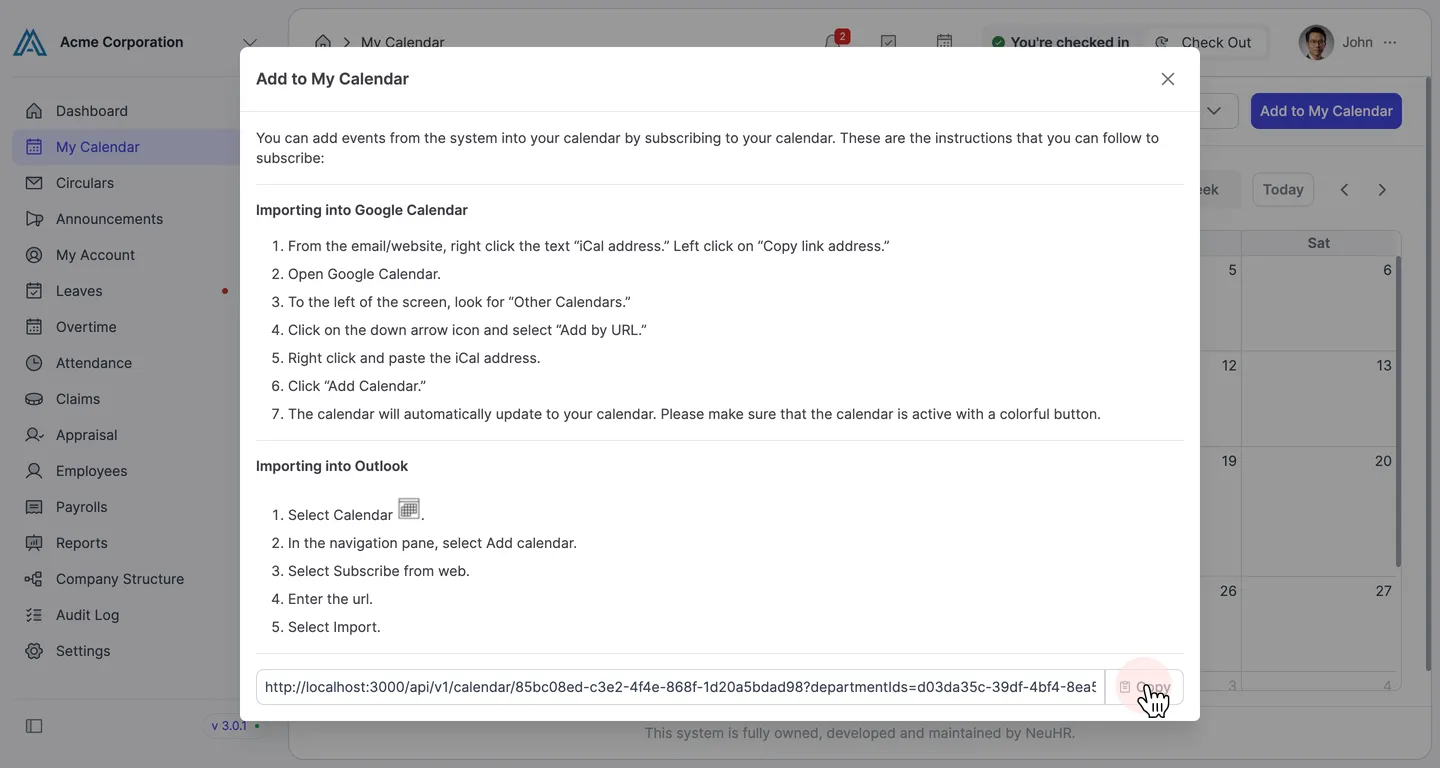Viewport: 1440px width, 768px height.
Task: Open Dashboard from the sidebar
Action: tap(126, 111)
